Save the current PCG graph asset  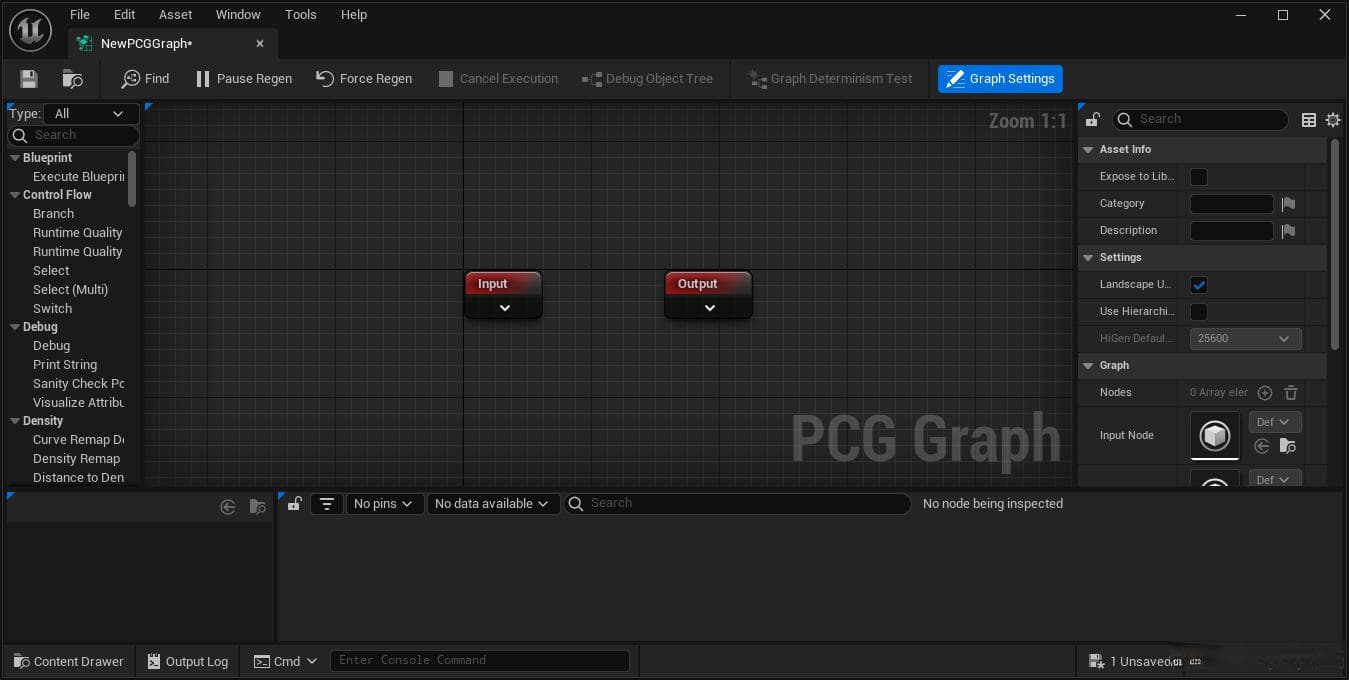[x=29, y=78]
